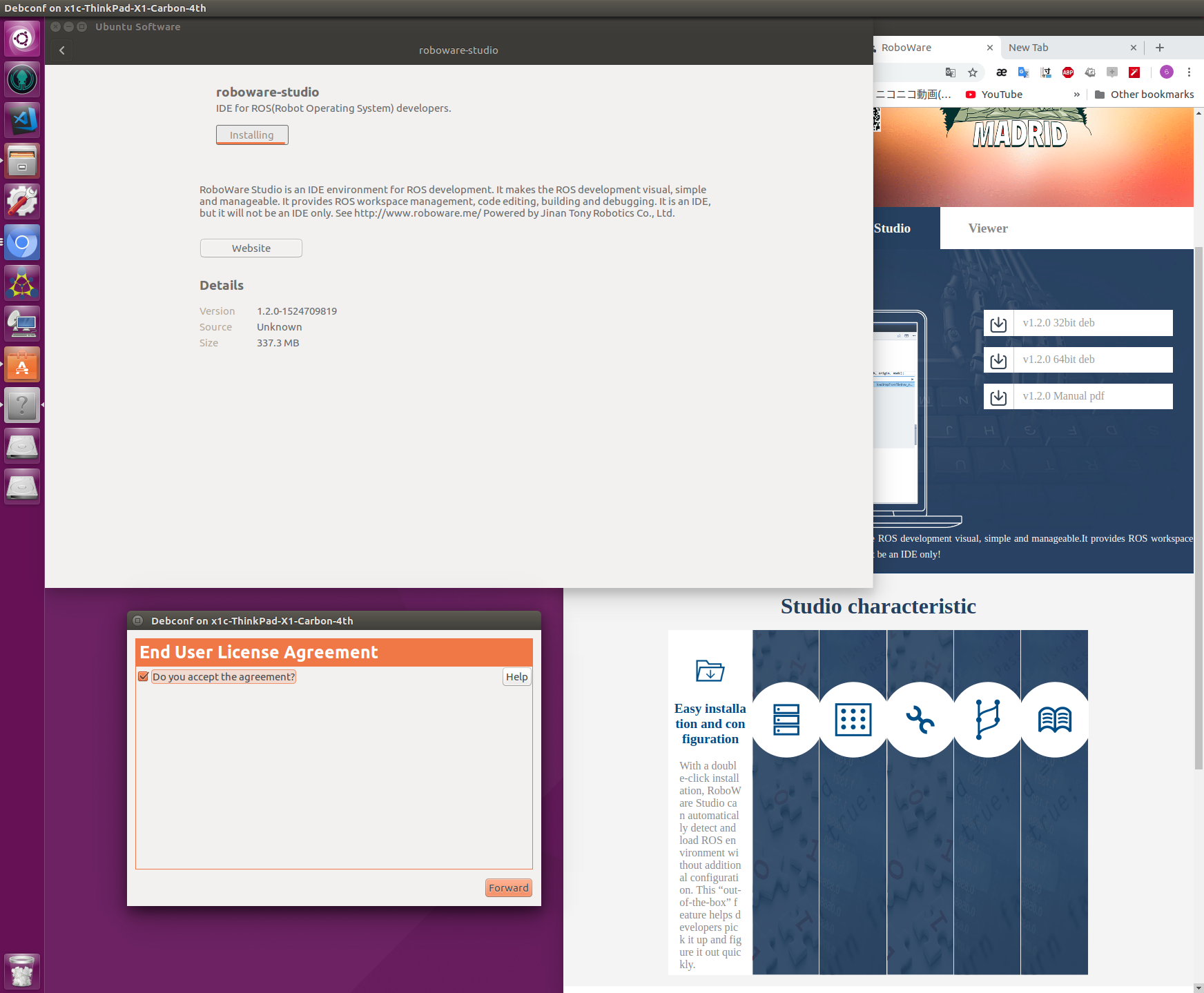The width and height of the screenshot is (1204, 993).
Task: Open the Trash in the launcher
Action: 22,972
